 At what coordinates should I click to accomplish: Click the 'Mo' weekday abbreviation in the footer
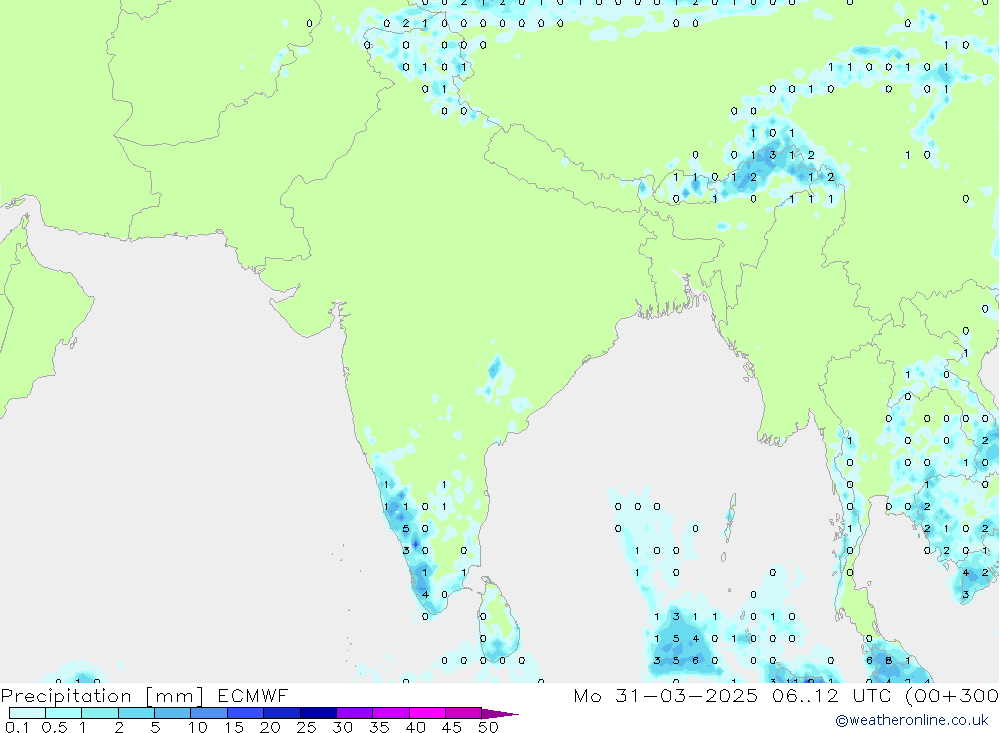click(x=587, y=695)
